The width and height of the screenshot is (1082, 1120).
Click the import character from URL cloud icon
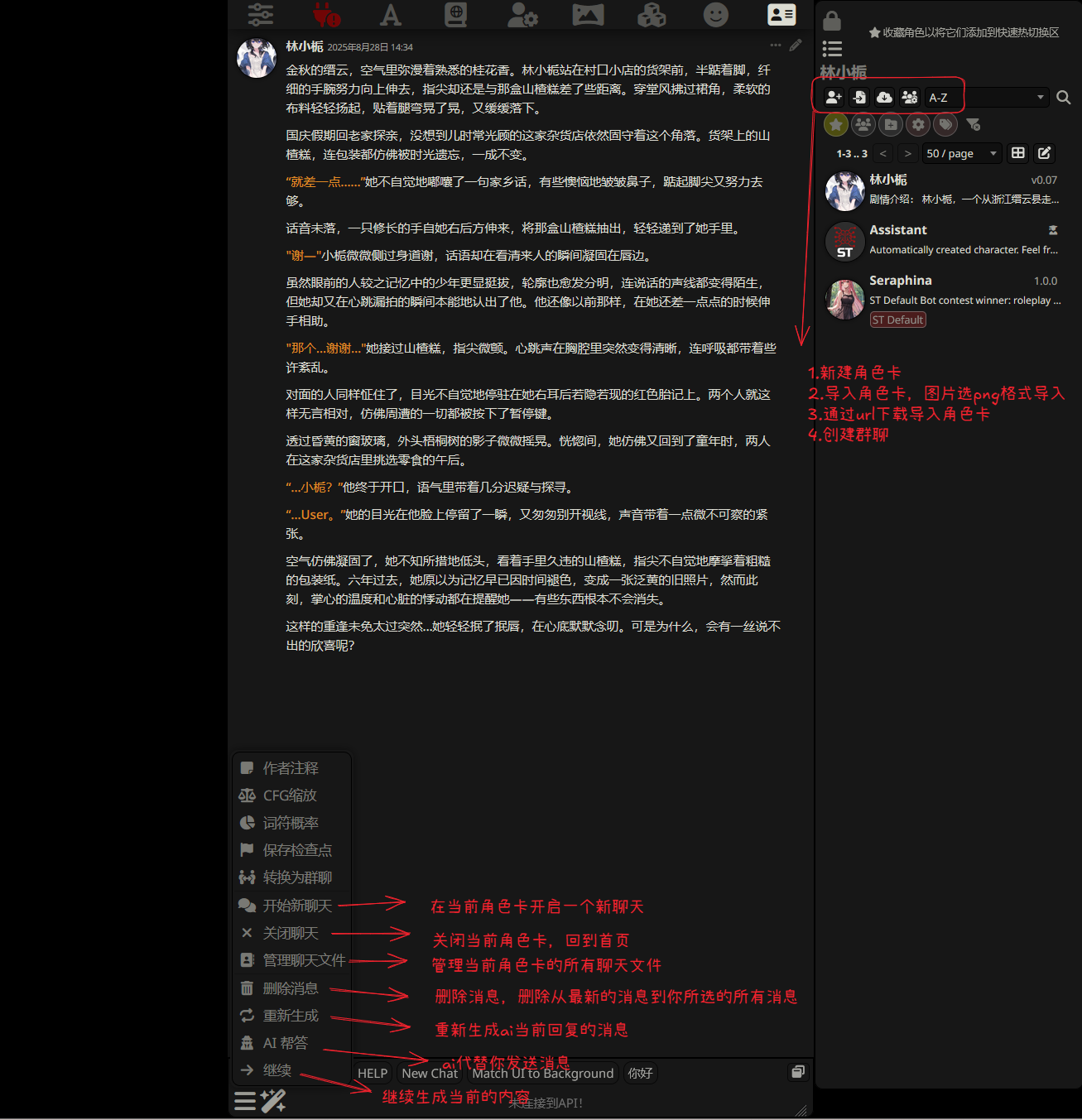884,98
